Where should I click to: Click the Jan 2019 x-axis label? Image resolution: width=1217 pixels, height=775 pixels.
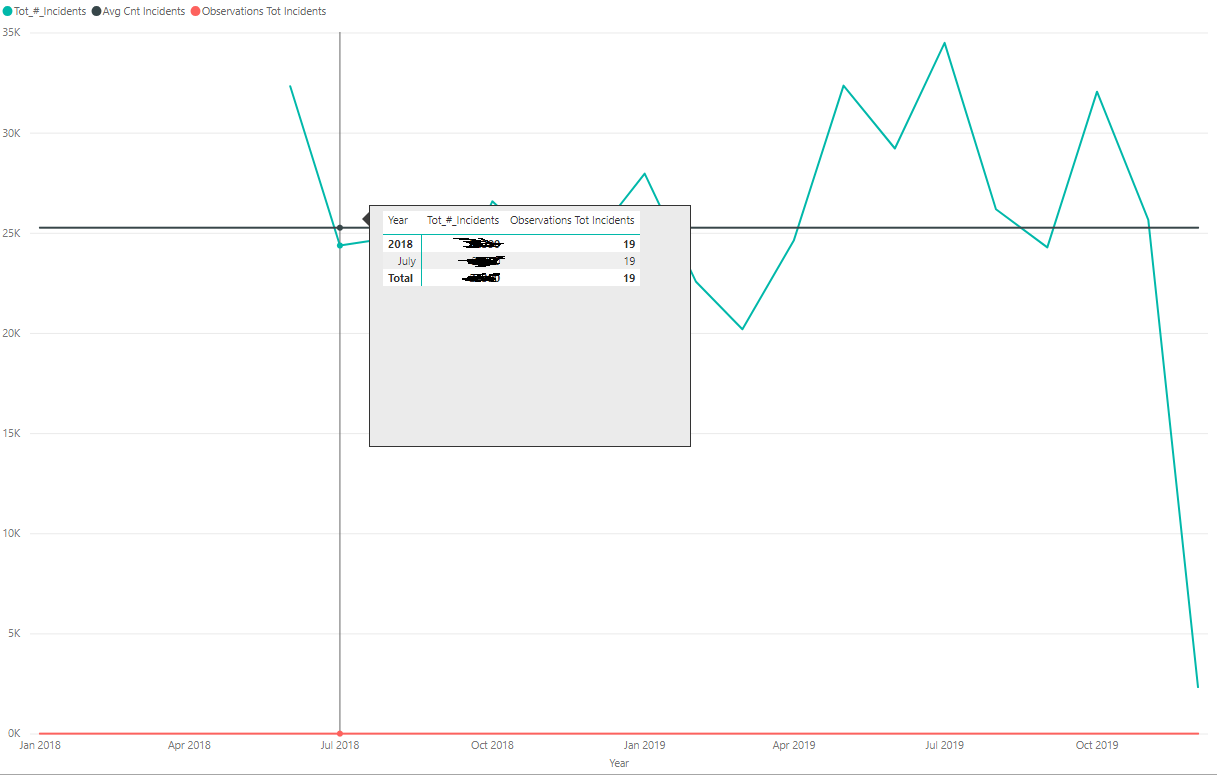click(645, 745)
